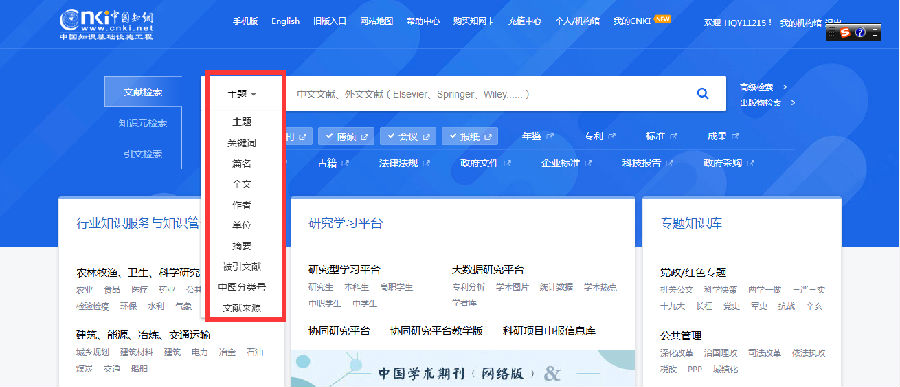Click external-link icon beside 年鉴
Screen dimensions: 900x387
coord(550,137)
